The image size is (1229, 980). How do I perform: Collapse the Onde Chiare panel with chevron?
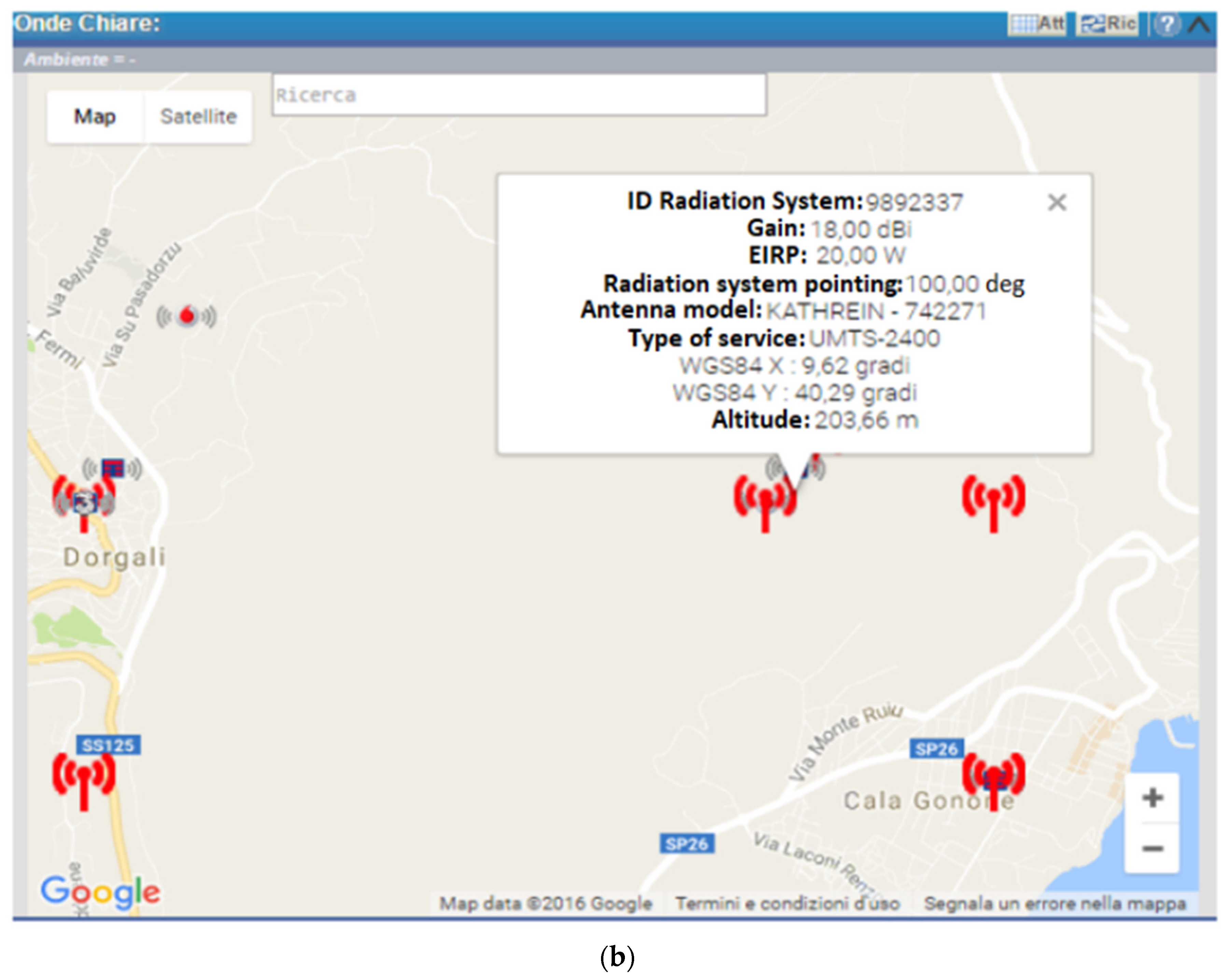tap(1199, 25)
